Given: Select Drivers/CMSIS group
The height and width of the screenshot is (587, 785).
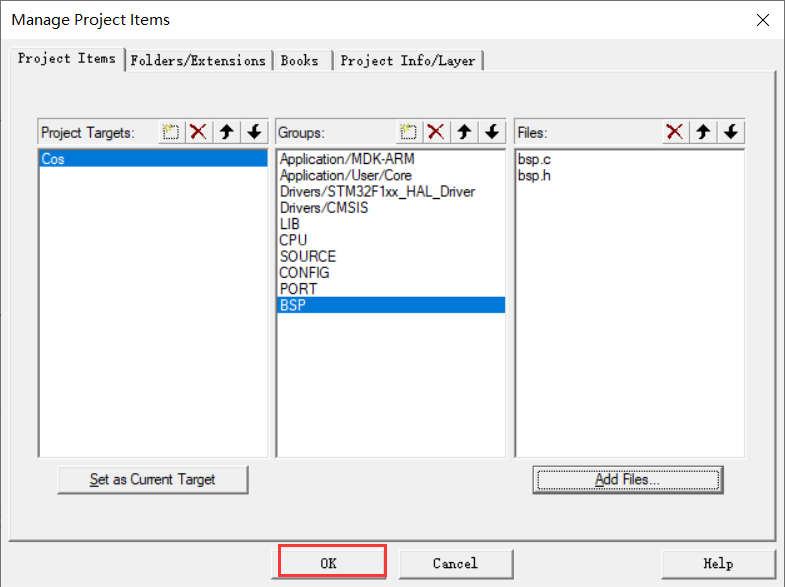Looking at the screenshot, I should pyautogui.click(x=390, y=207).
